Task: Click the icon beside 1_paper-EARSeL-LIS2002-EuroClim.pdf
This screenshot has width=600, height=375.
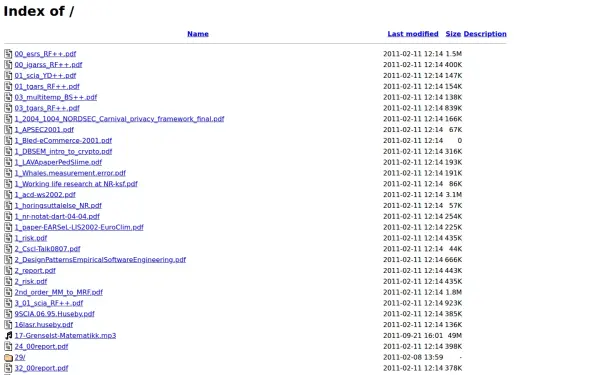Action: (8, 227)
